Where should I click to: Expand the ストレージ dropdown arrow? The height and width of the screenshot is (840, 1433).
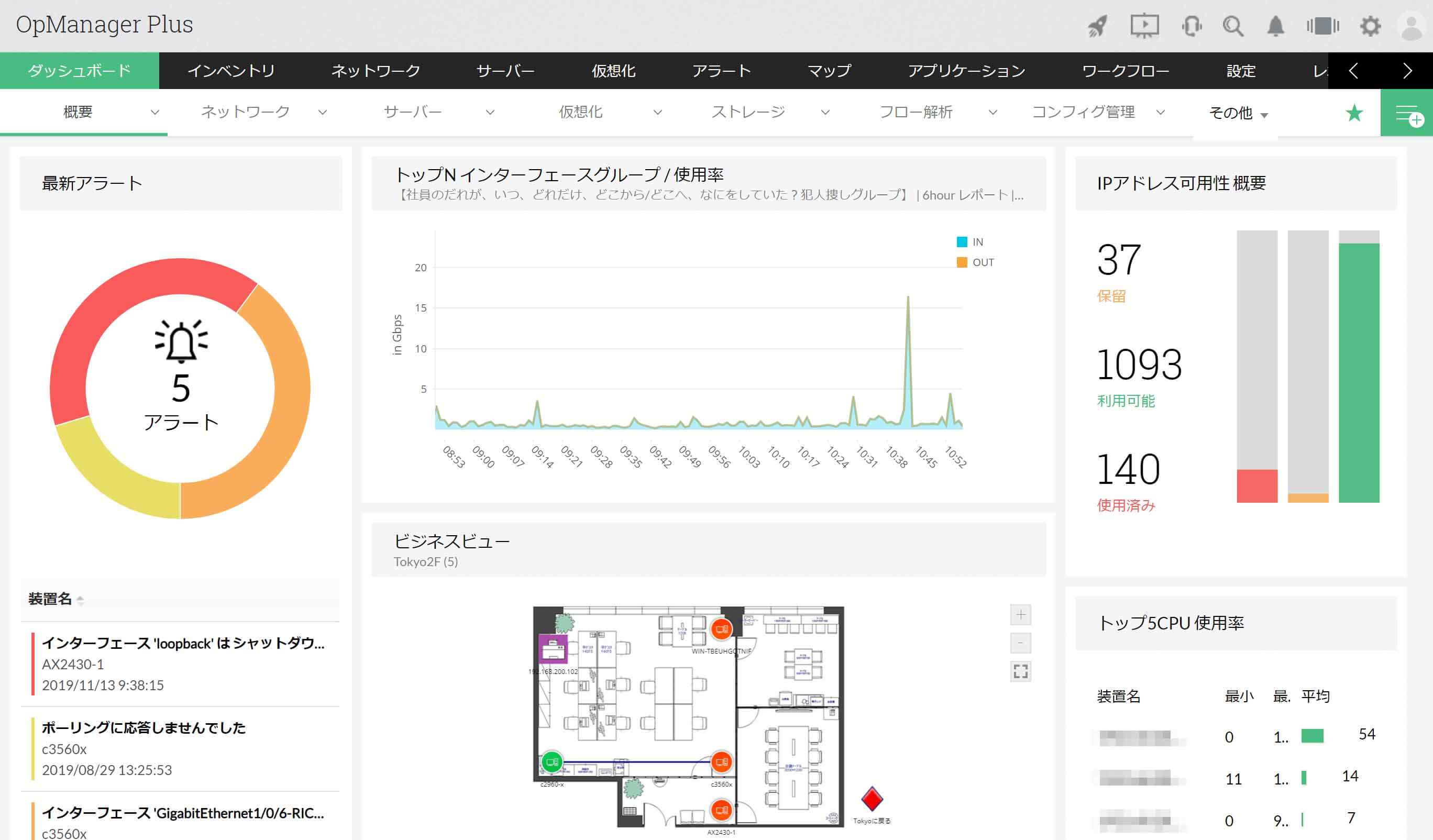tap(825, 113)
